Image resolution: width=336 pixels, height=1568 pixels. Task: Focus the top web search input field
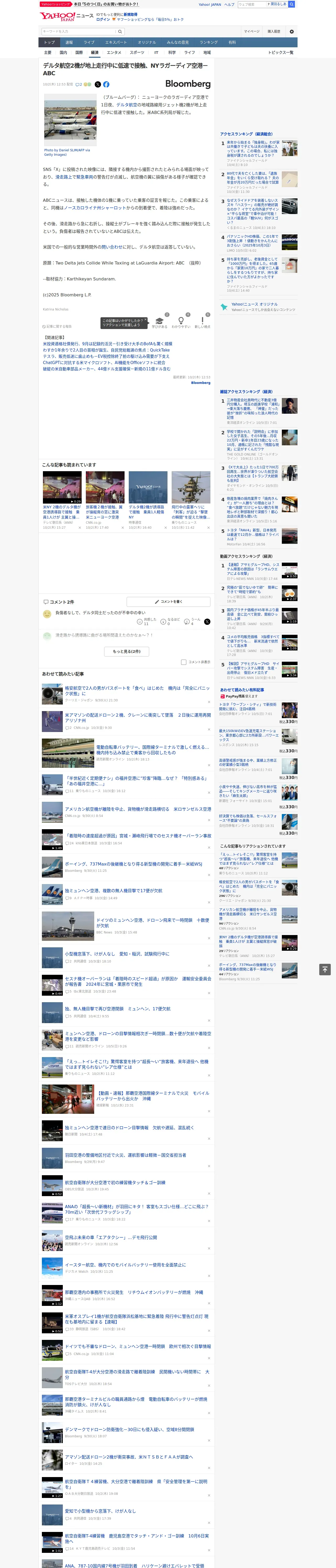pos(252,4)
